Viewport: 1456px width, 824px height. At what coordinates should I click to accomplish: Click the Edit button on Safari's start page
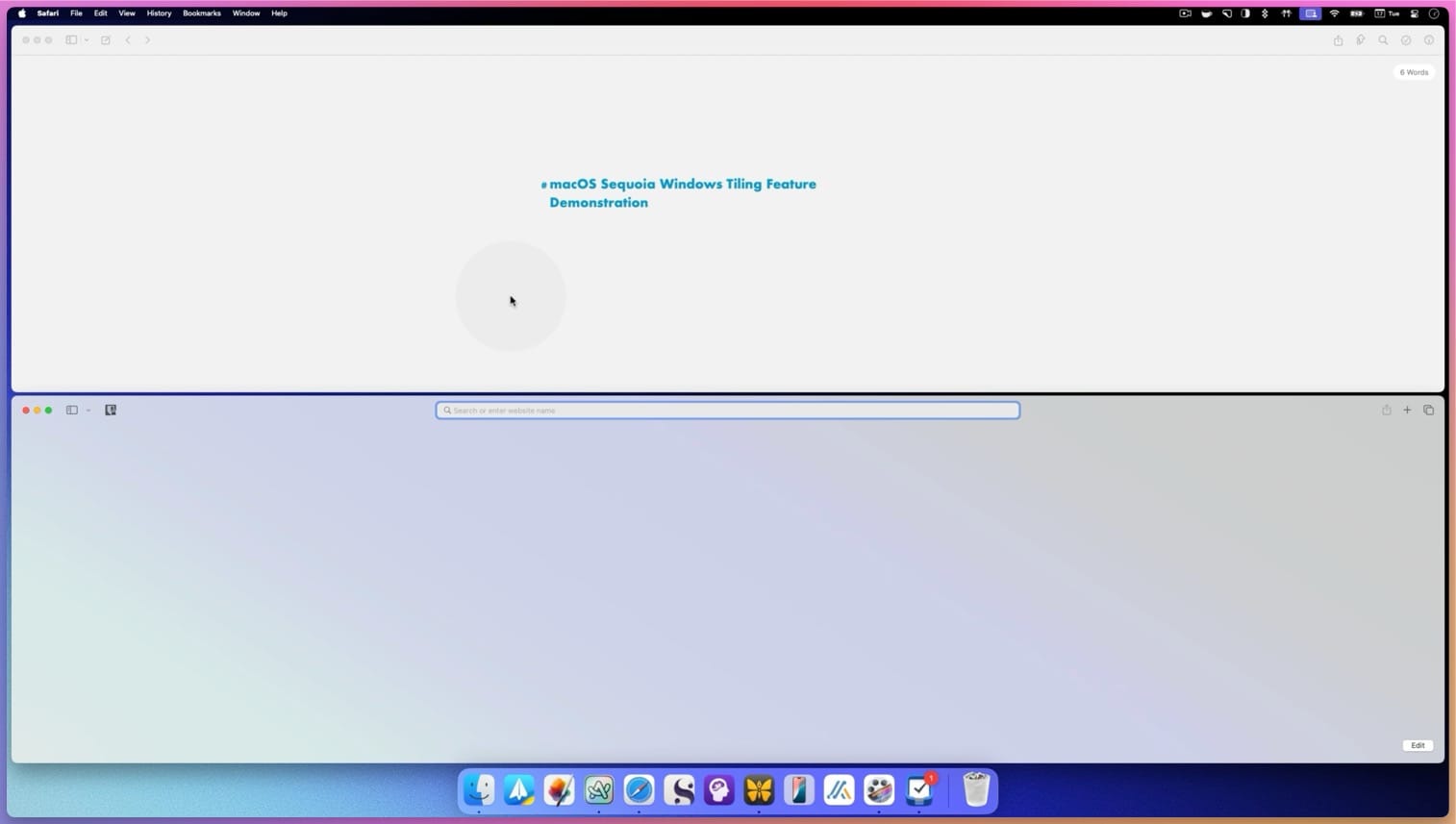(1417, 744)
